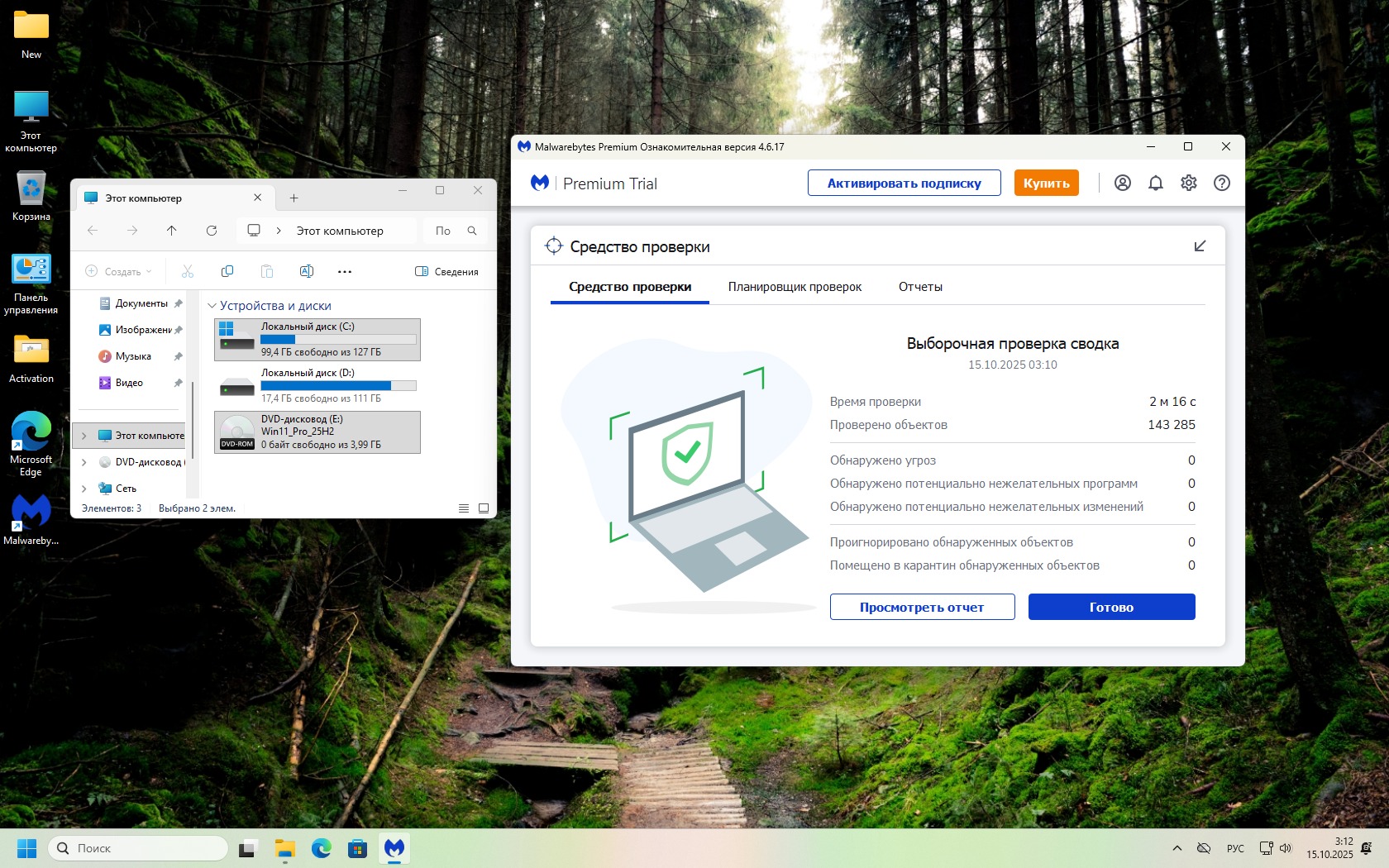Image resolution: width=1389 pixels, height=868 pixels.
Task: Open the Explorer toolbar more options ellipsis
Action: point(345,271)
